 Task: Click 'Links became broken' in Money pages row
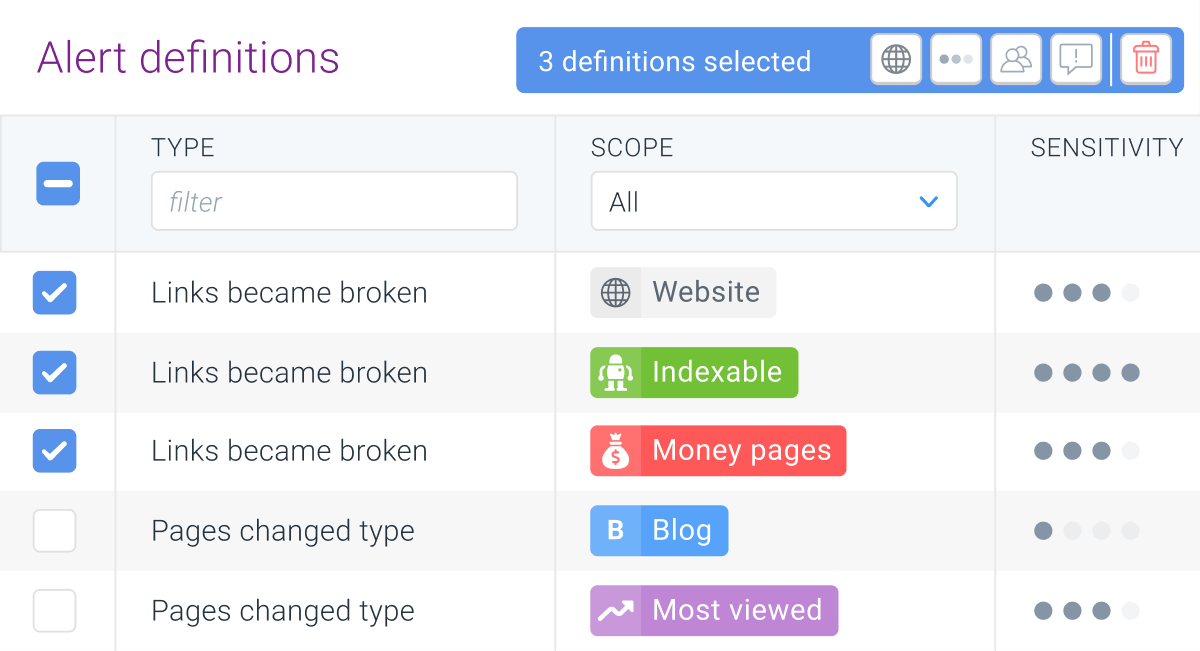click(x=289, y=451)
